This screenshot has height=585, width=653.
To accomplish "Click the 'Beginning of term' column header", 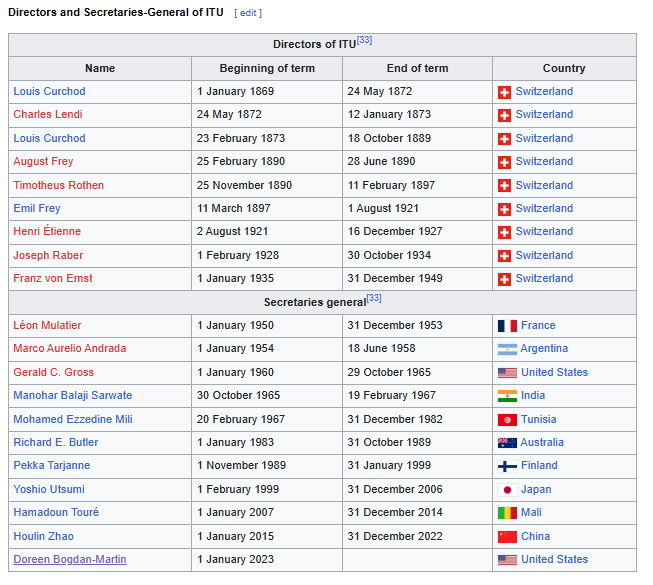I will (x=267, y=68).
